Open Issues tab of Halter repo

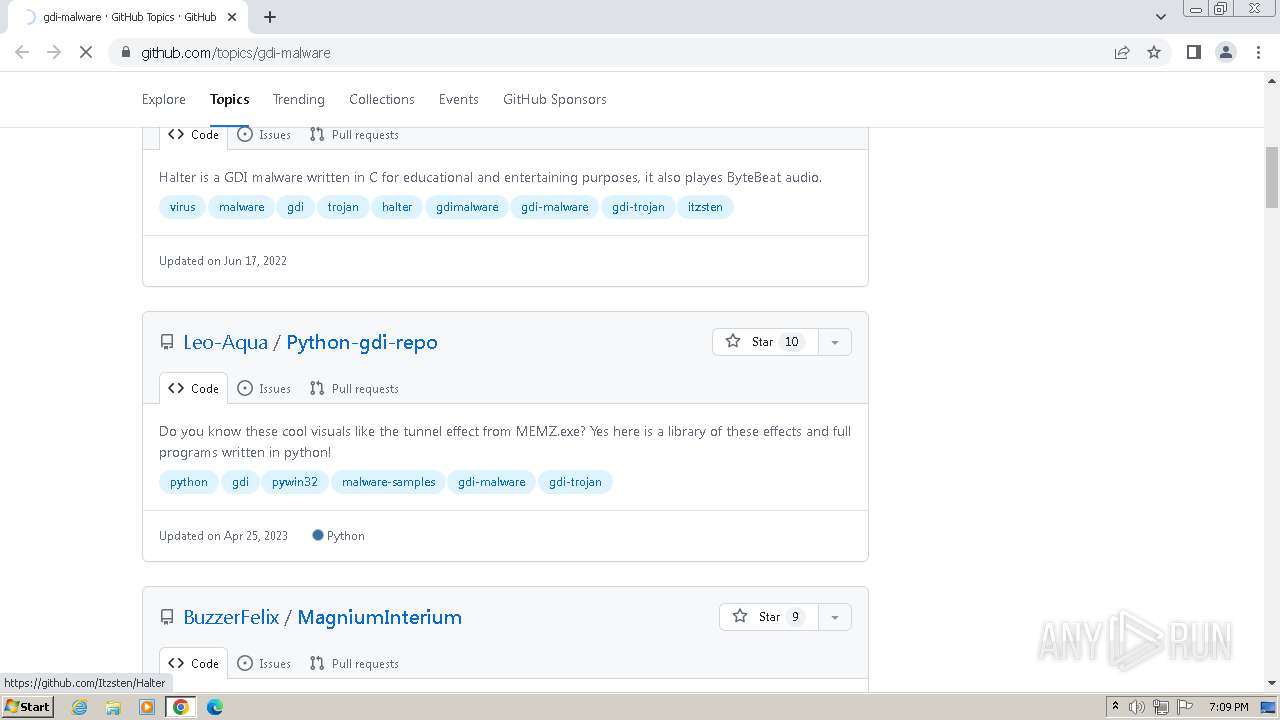264,135
